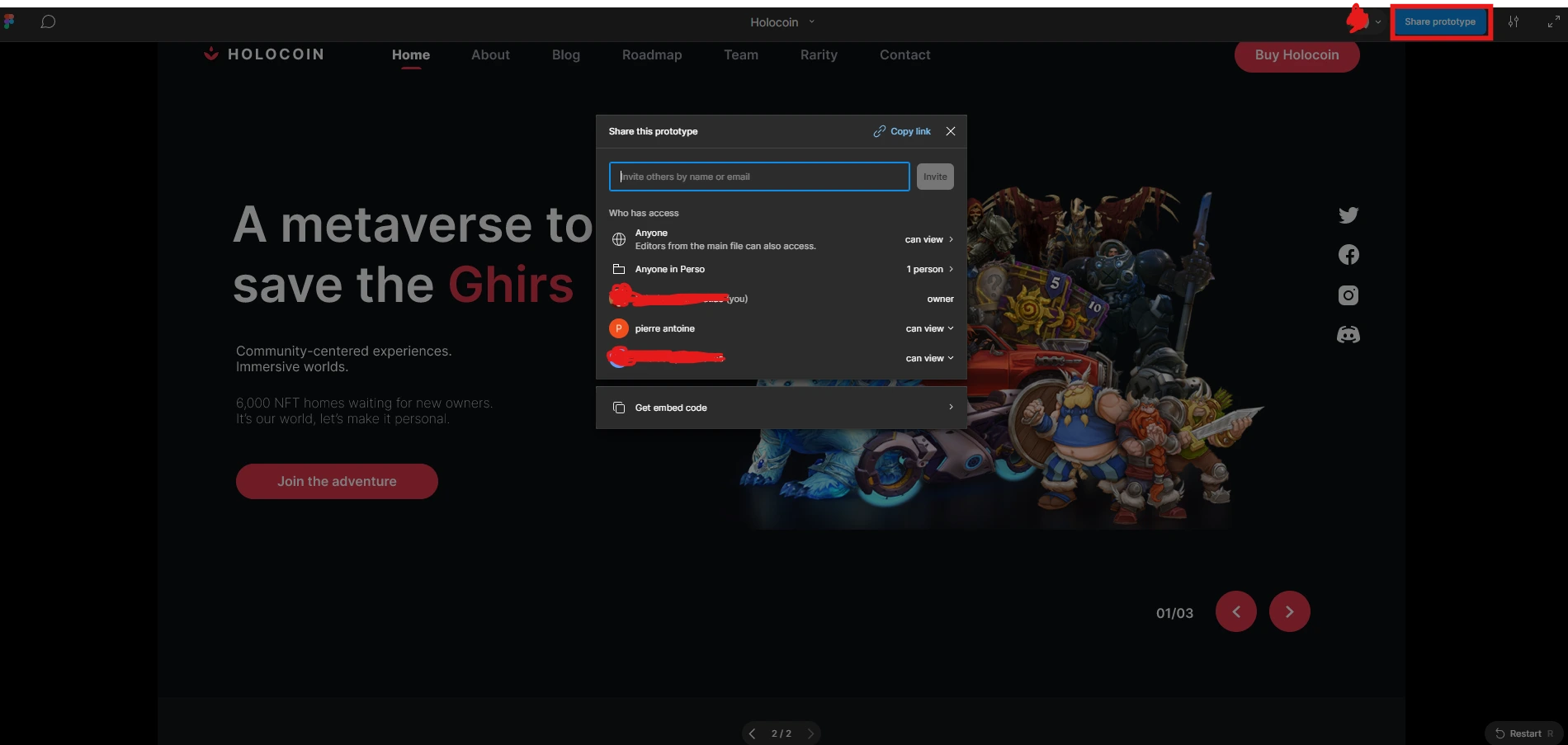Change the redacted user's 'can view' permission

tap(930, 358)
